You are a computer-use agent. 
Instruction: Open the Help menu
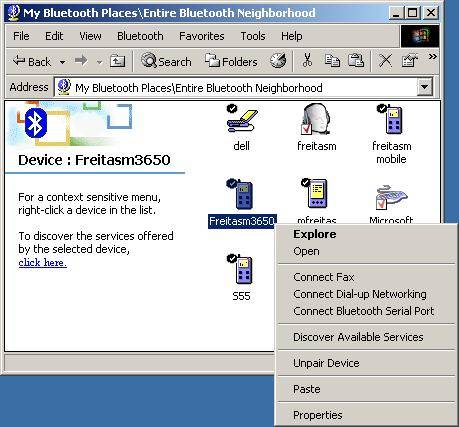point(292,36)
